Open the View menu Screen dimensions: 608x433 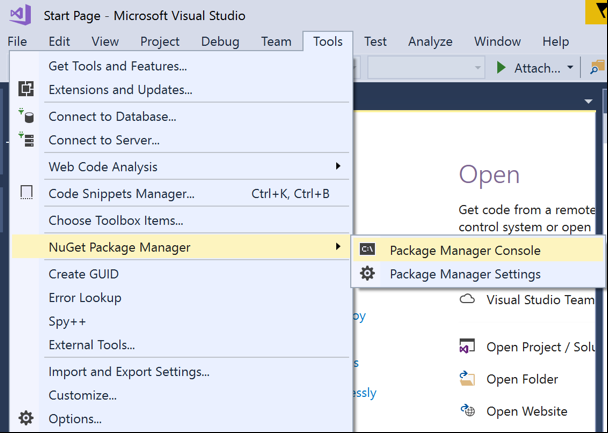pyautogui.click(x=105, y=41)
